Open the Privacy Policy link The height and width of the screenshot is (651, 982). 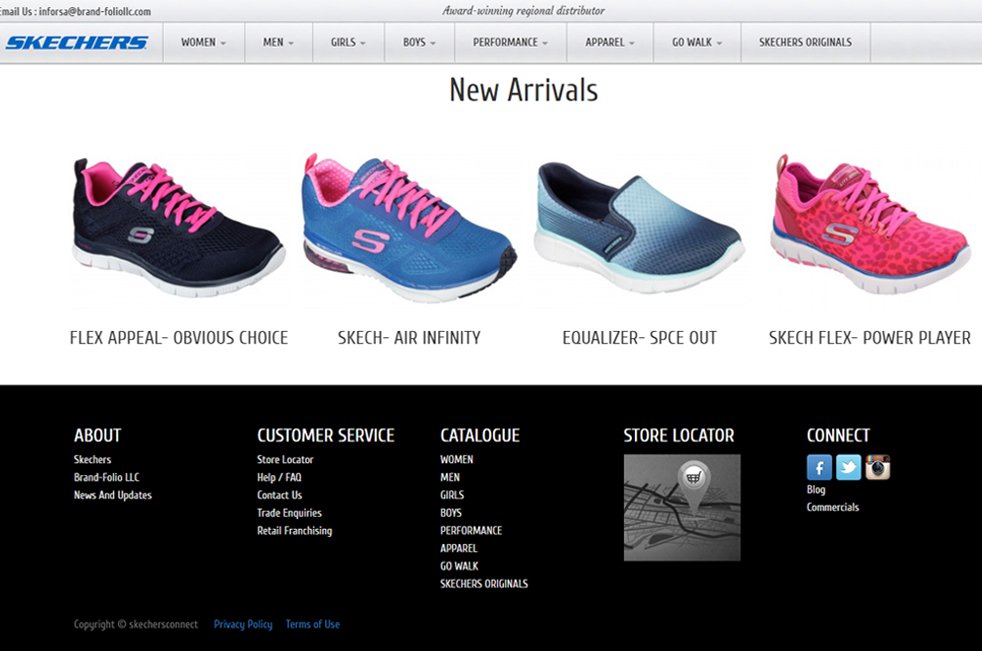pyautogui.click(x=243, y=624)
